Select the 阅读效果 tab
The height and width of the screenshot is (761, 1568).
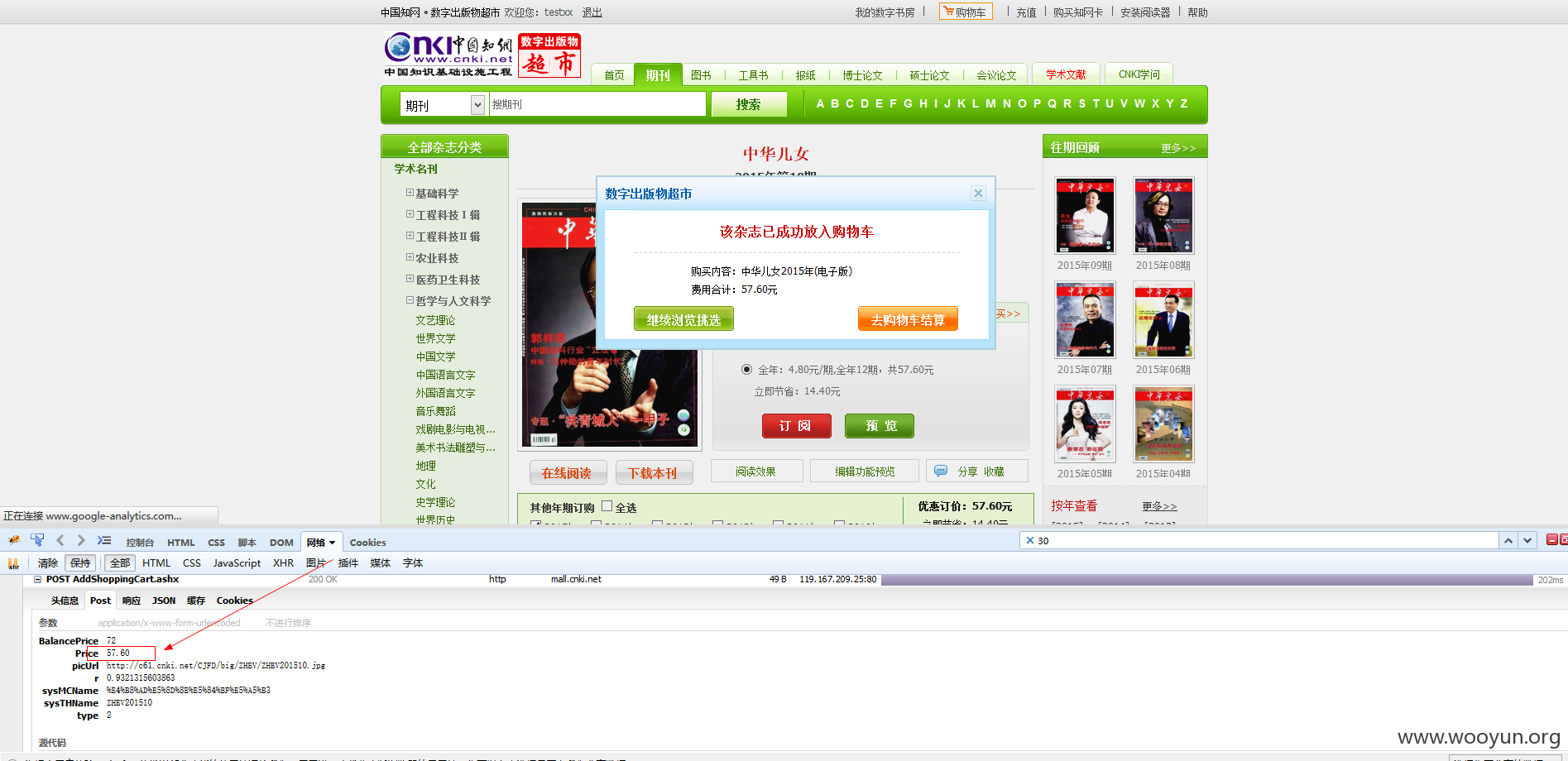tap(756, 471)
